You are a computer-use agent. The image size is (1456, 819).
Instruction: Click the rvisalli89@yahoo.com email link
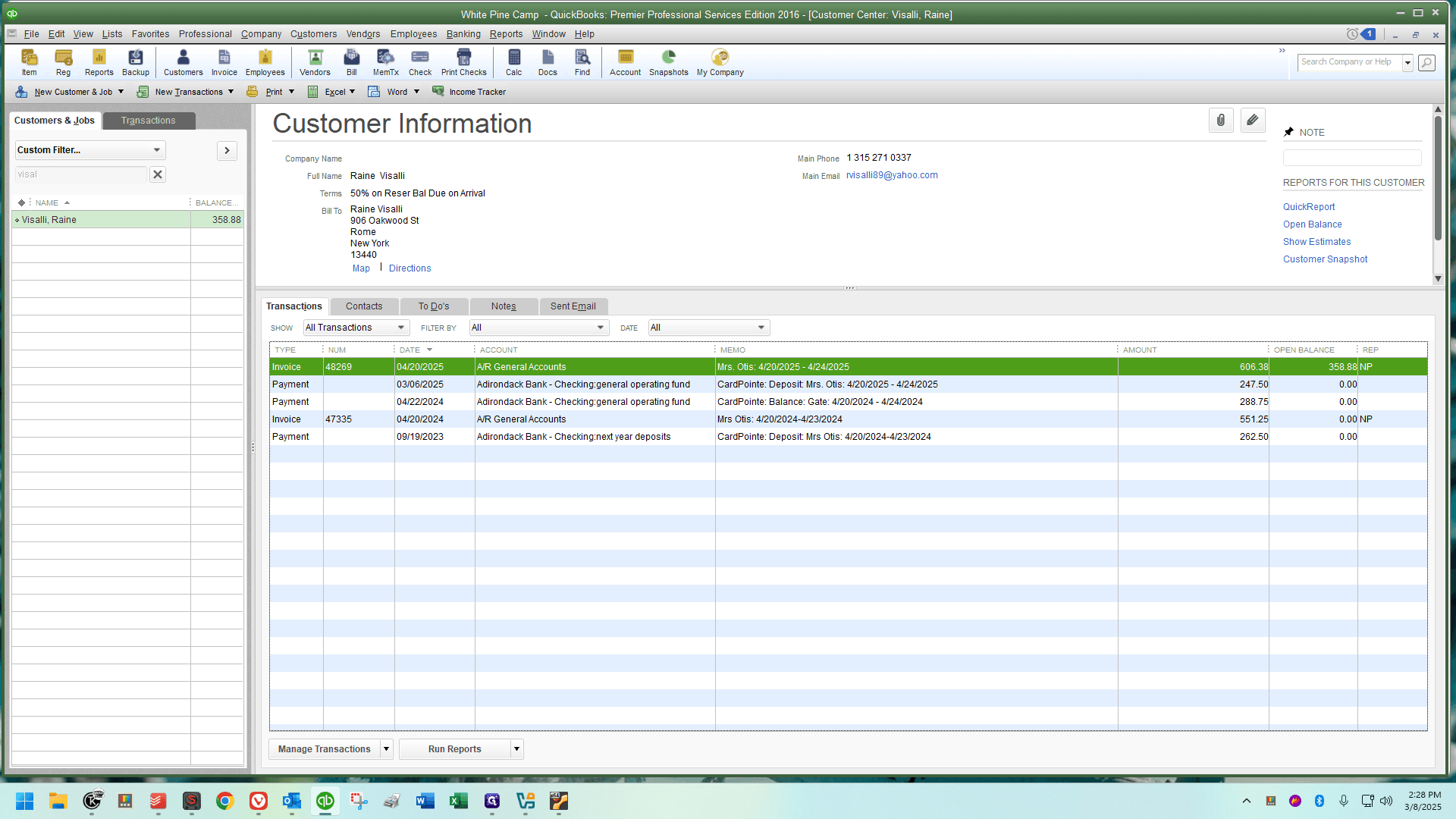click(893, 175)
